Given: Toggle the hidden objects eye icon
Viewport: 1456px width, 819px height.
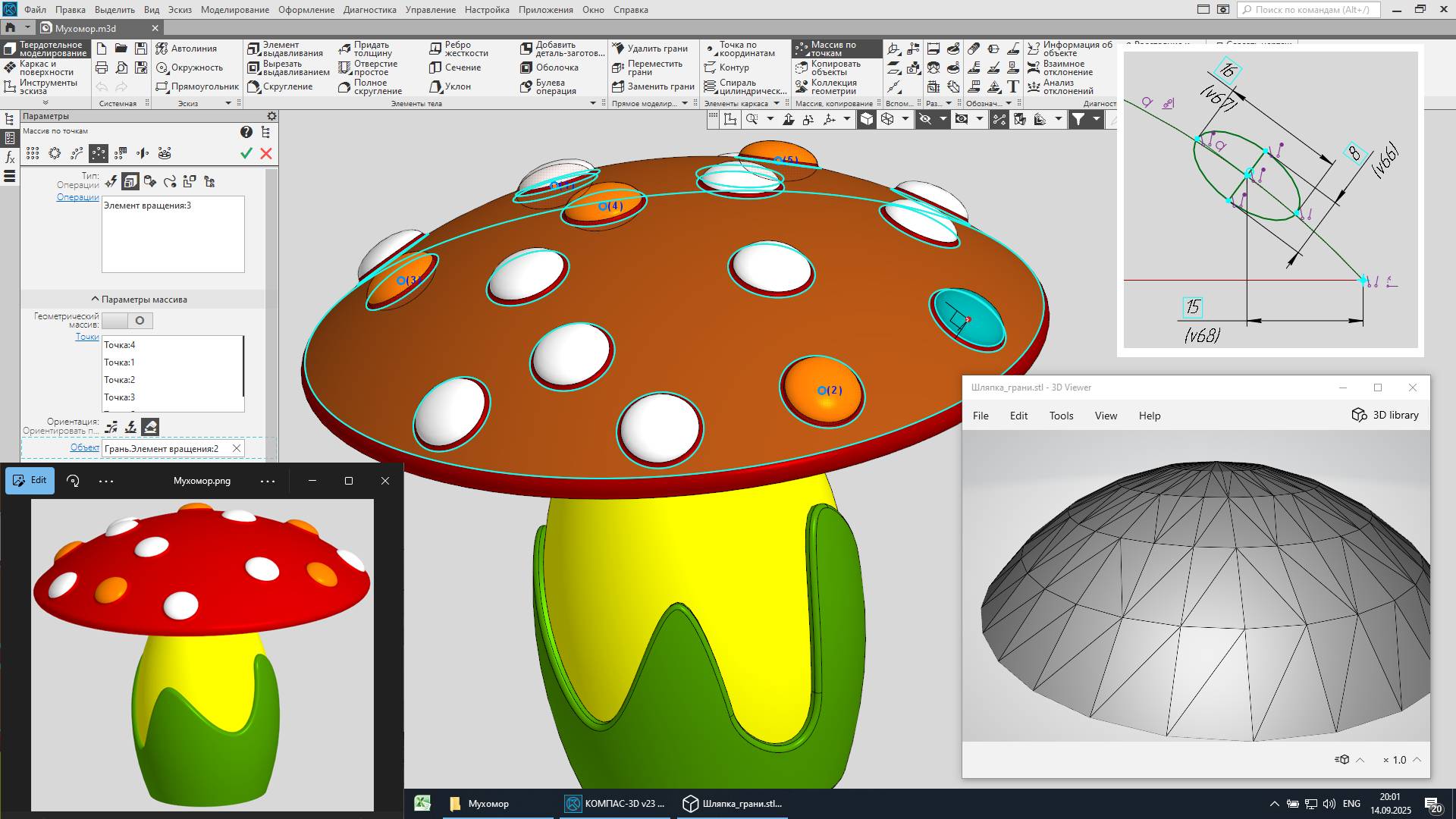Looking at the screenshot, I should point(925,119).
